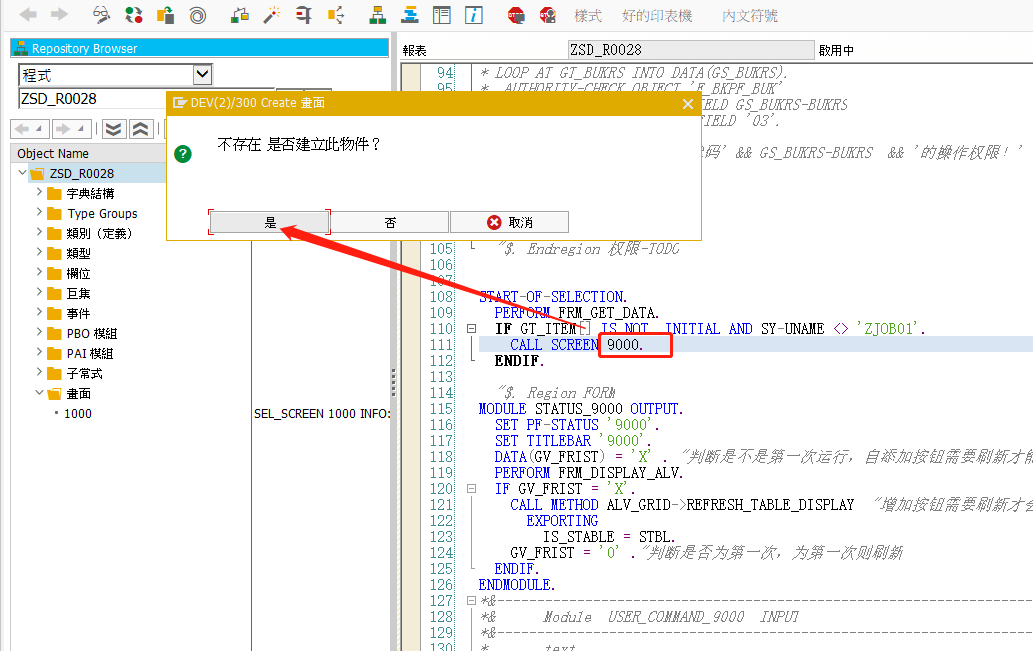Screen dimensions: 1033x651
Task: Click the double-chevron collapse-all control
Action: point(139,128)
